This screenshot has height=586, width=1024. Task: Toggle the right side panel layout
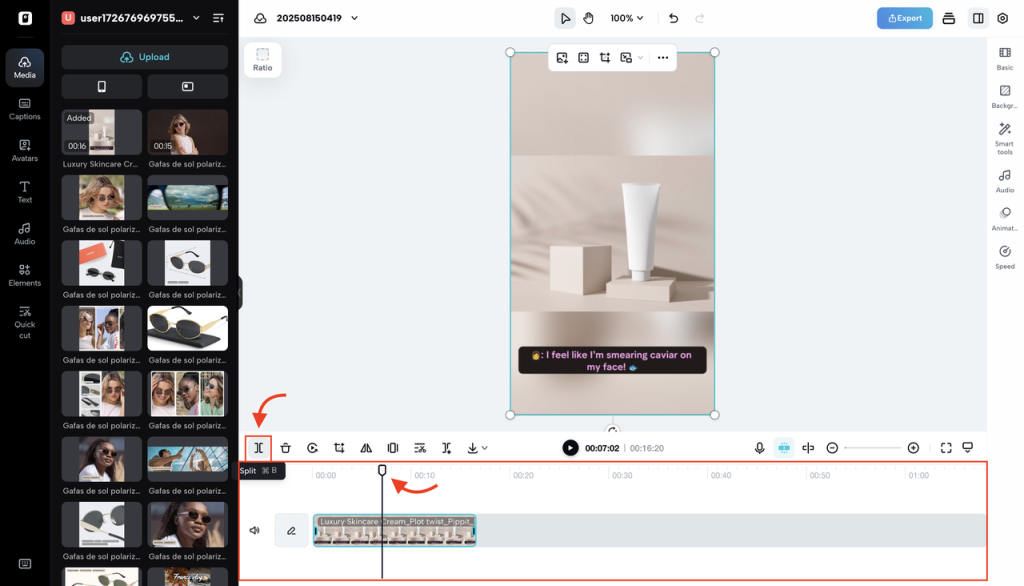[x=977, y=18]
